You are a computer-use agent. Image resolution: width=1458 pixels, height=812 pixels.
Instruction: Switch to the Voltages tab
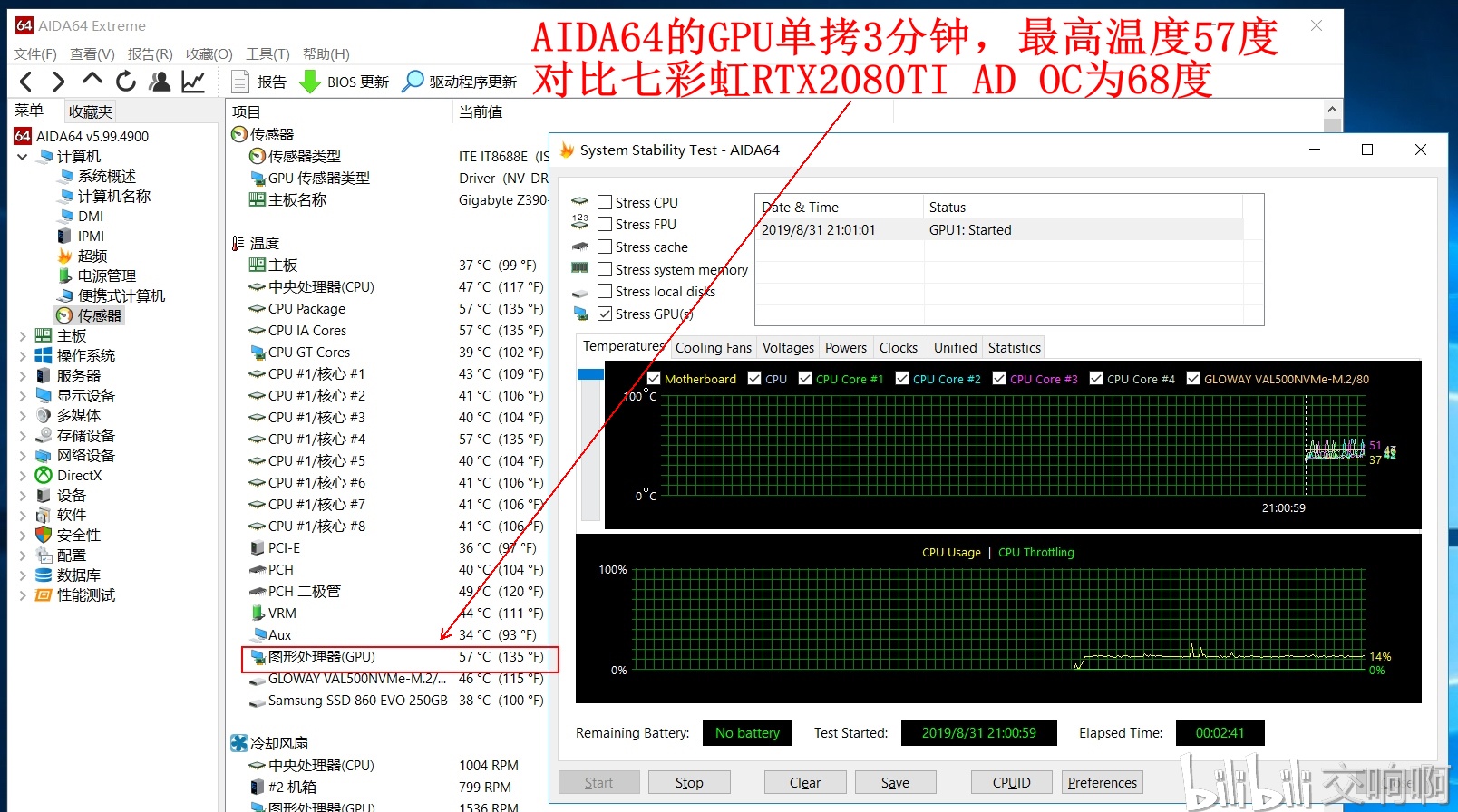[788, 348]
